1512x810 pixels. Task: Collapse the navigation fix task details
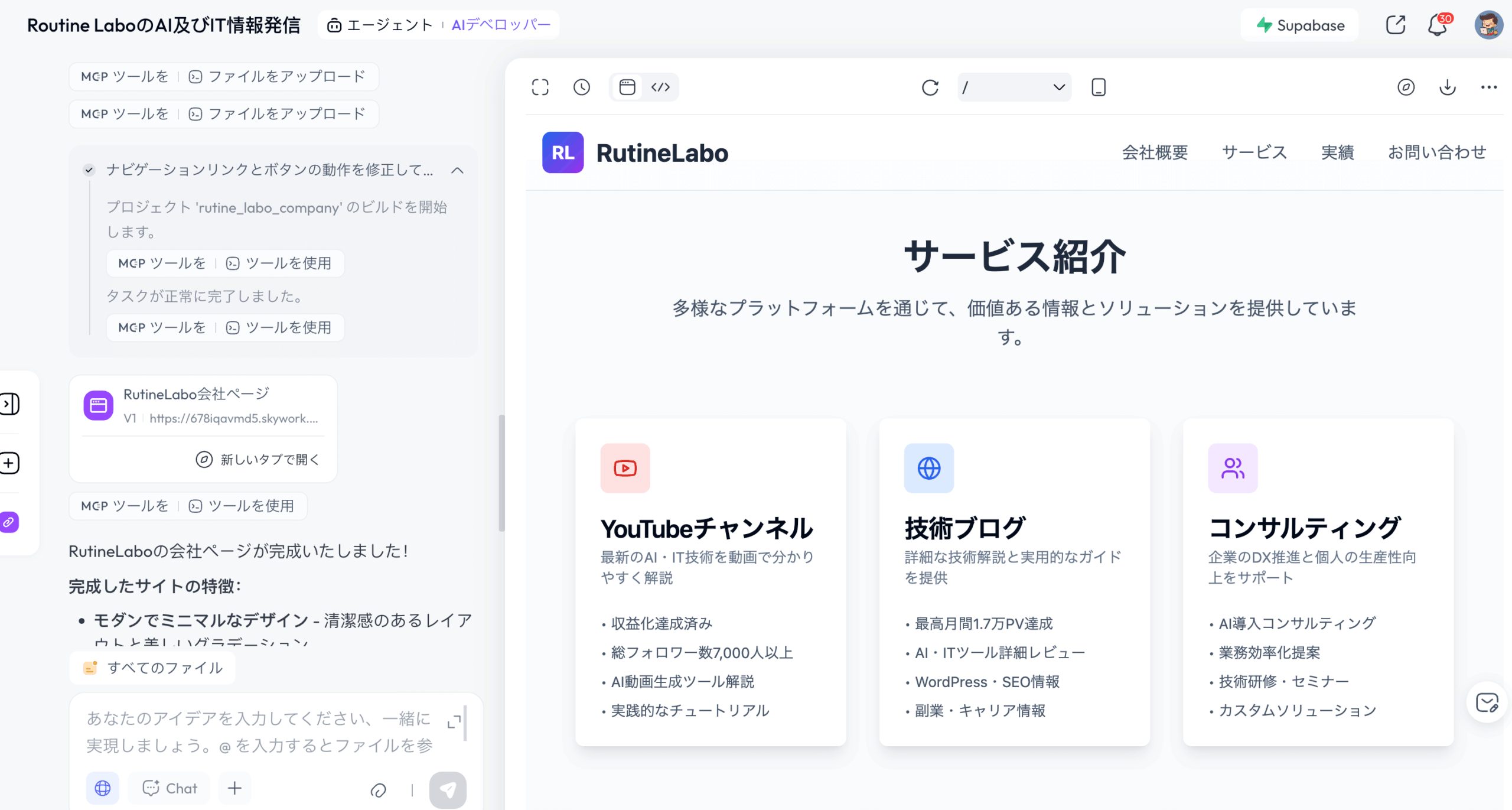(x=457, y=171)
